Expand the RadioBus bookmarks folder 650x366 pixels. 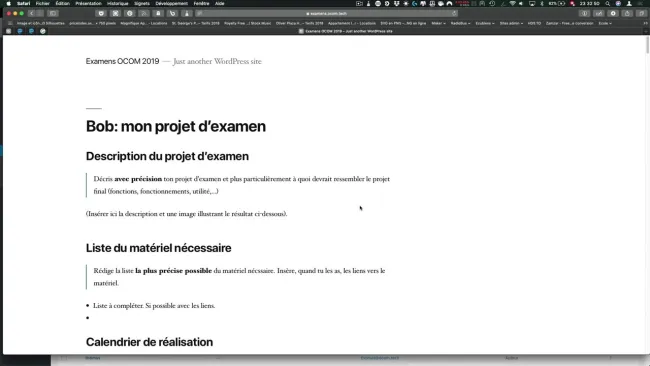(460, 23)
